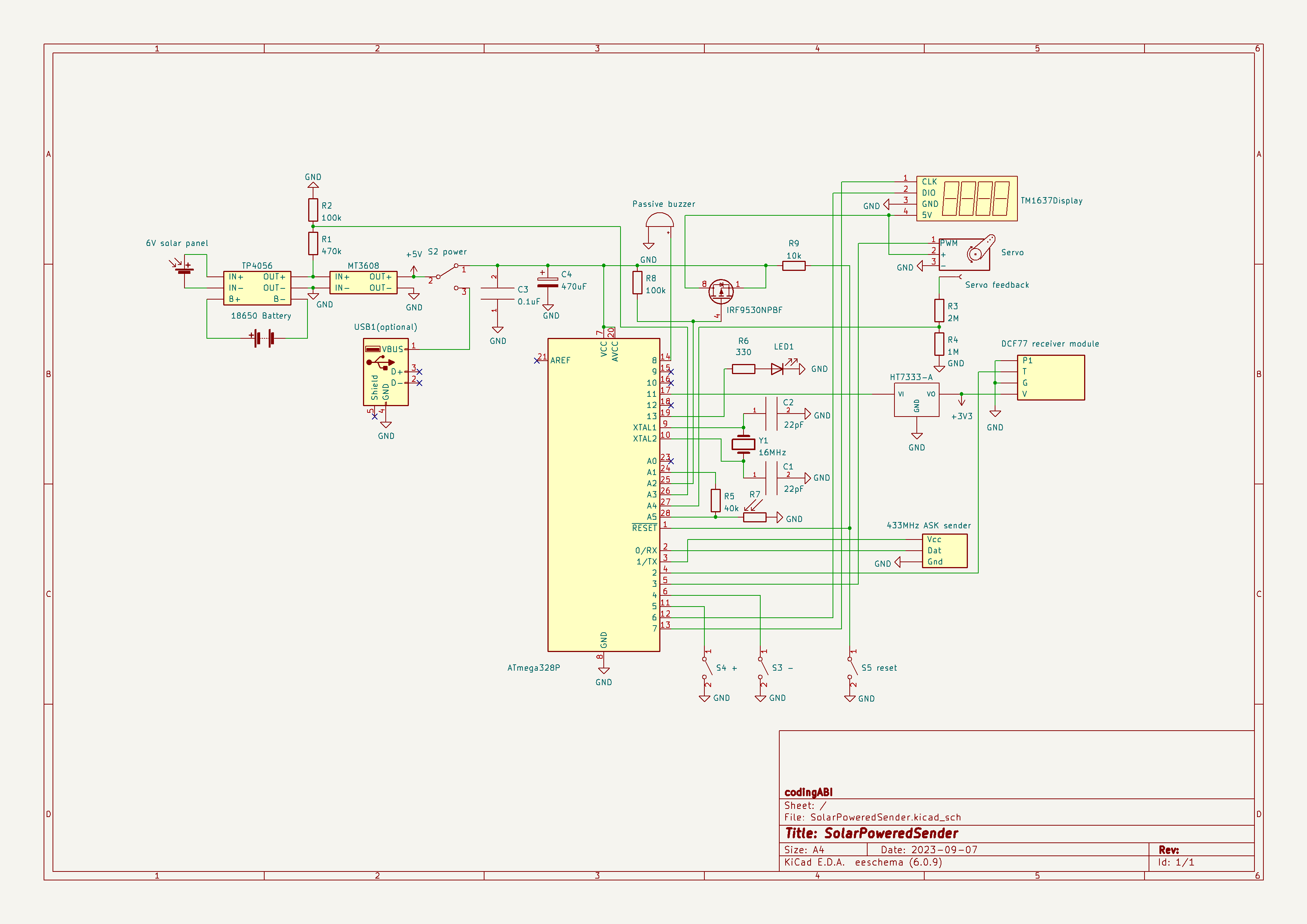Click the 'codingABI' text in title block
This screenshot has width=1307, height=924.
coord(808,792)
